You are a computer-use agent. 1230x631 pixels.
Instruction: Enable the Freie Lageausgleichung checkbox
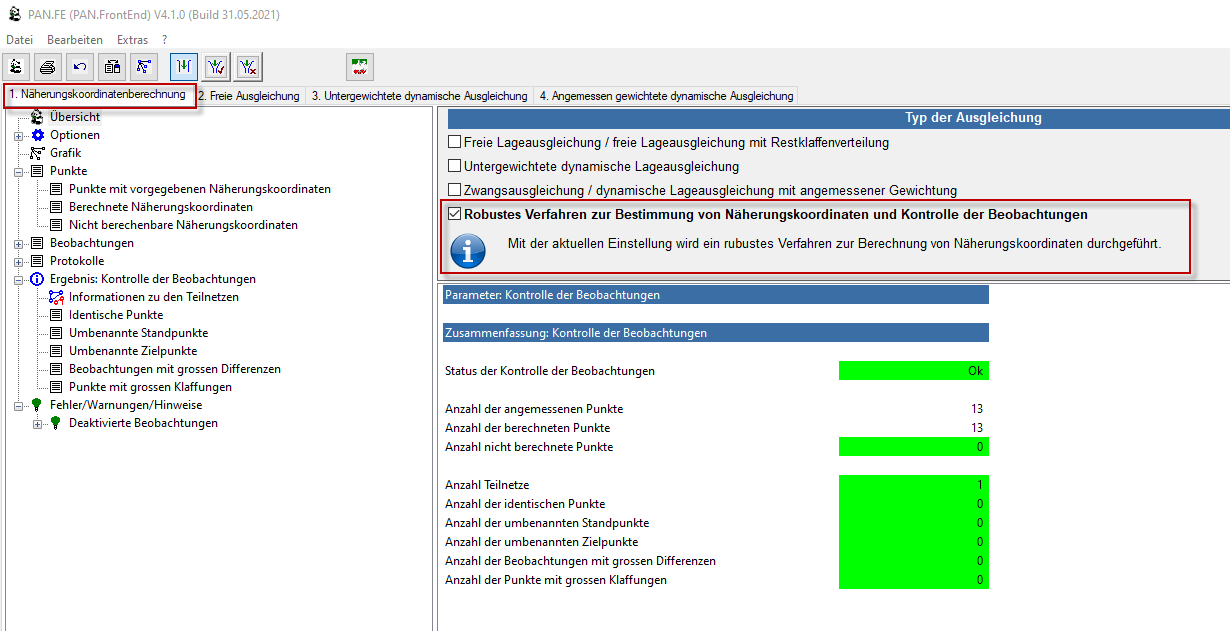coord(455,142)
